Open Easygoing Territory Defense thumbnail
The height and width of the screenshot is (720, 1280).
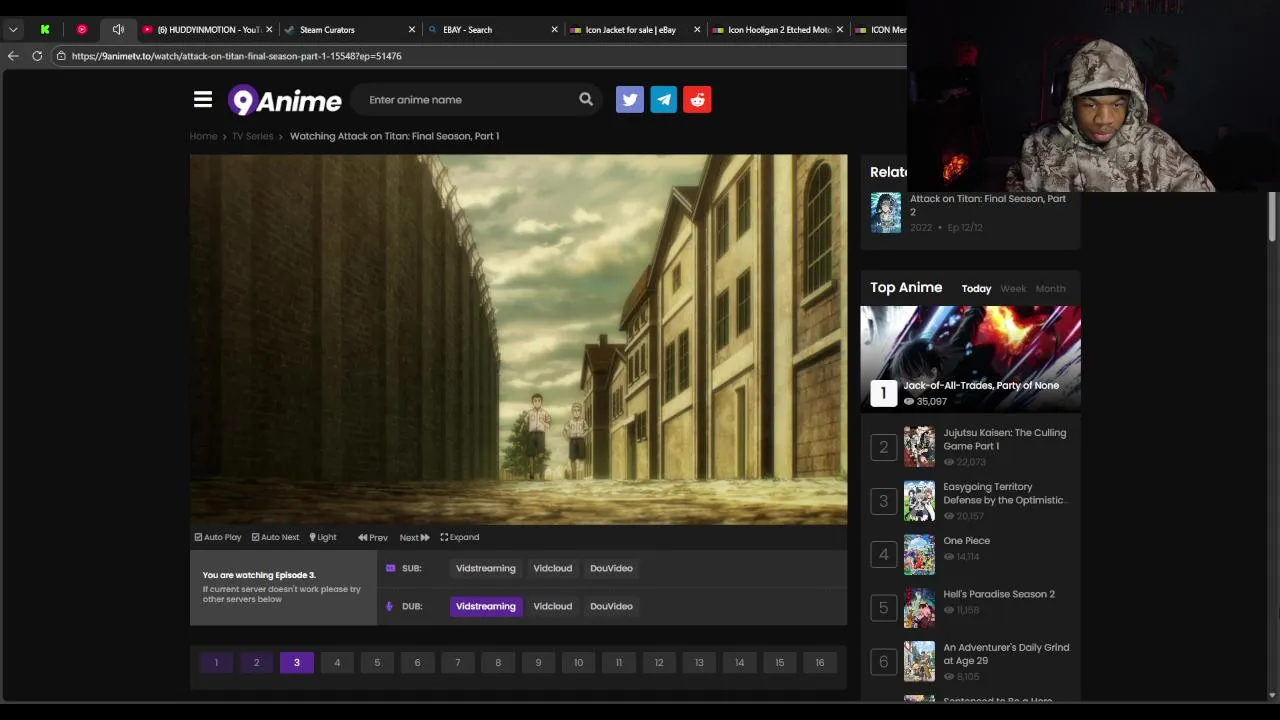coord(920,501)
